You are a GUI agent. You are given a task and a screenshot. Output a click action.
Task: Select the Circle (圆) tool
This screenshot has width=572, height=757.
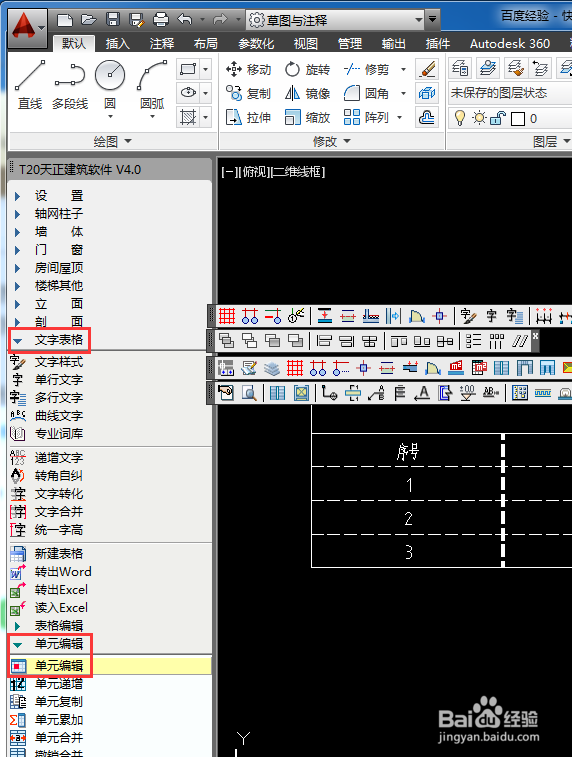pos(110,76)
